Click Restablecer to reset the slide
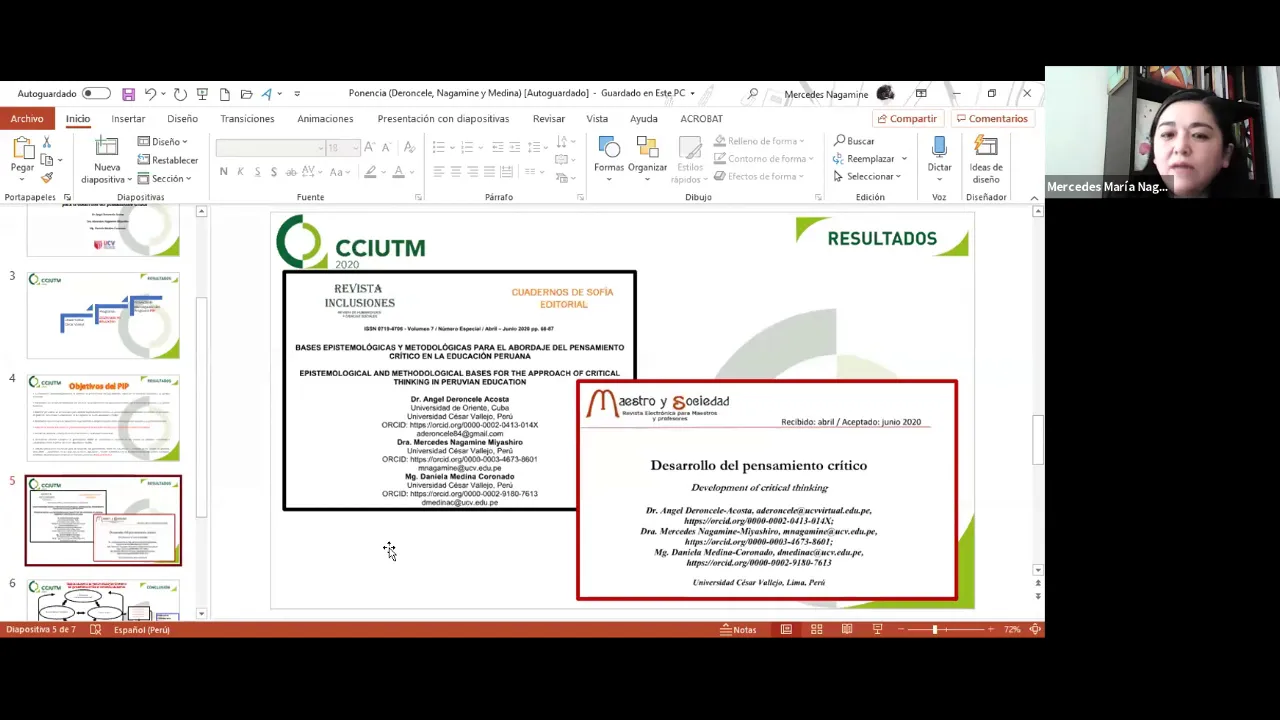 pos(168,160)
